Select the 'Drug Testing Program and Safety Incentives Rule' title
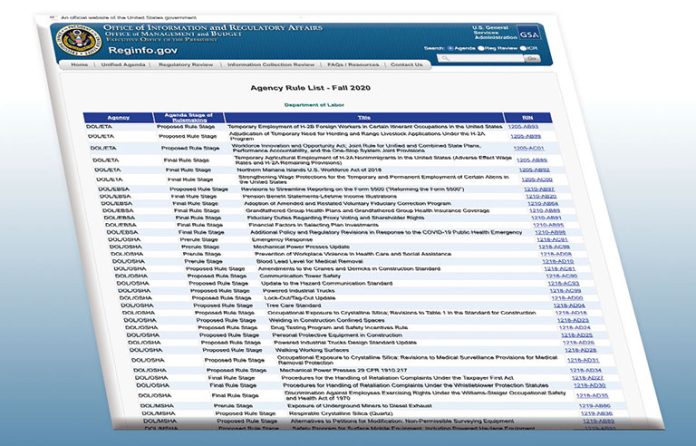696x446 pixels. point(339,328)
